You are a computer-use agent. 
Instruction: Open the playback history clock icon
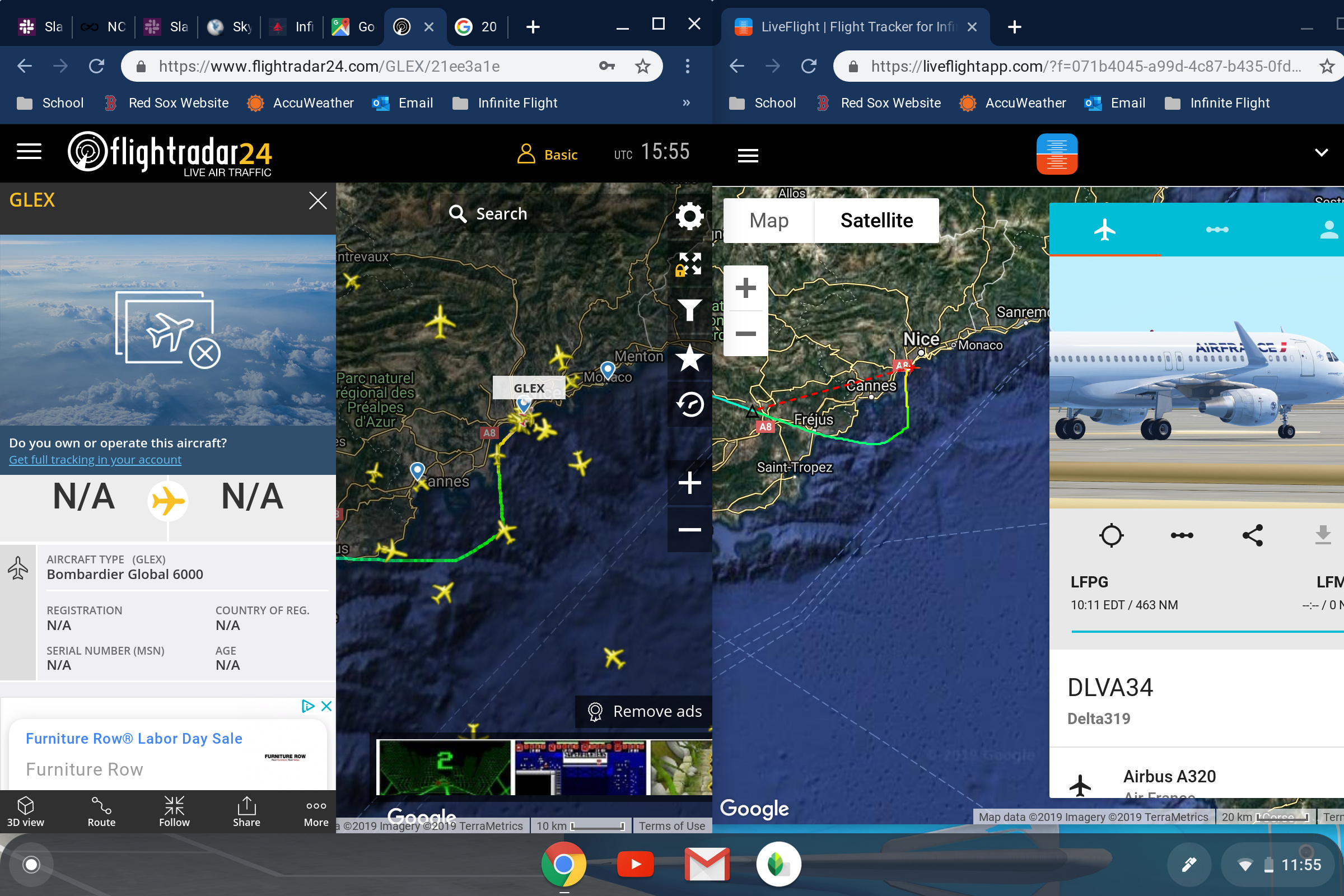(x=689, y=404)
